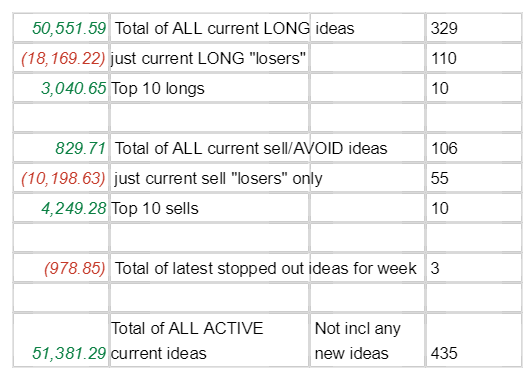
Task: Click the 'Not incl any new ideas' cell
Action: click(x=367, y=340)
